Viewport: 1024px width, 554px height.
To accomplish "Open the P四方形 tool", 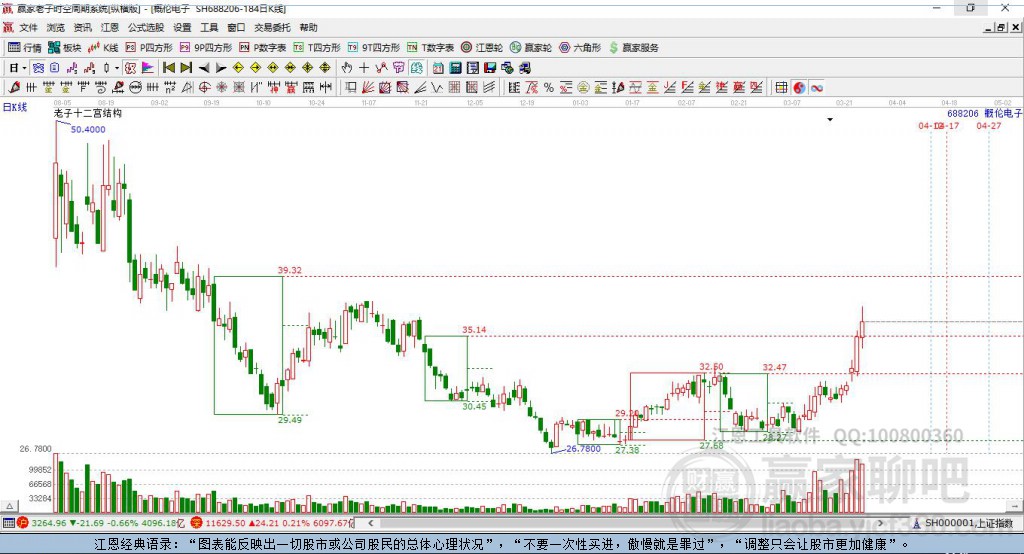I will (x=149, y=48).
